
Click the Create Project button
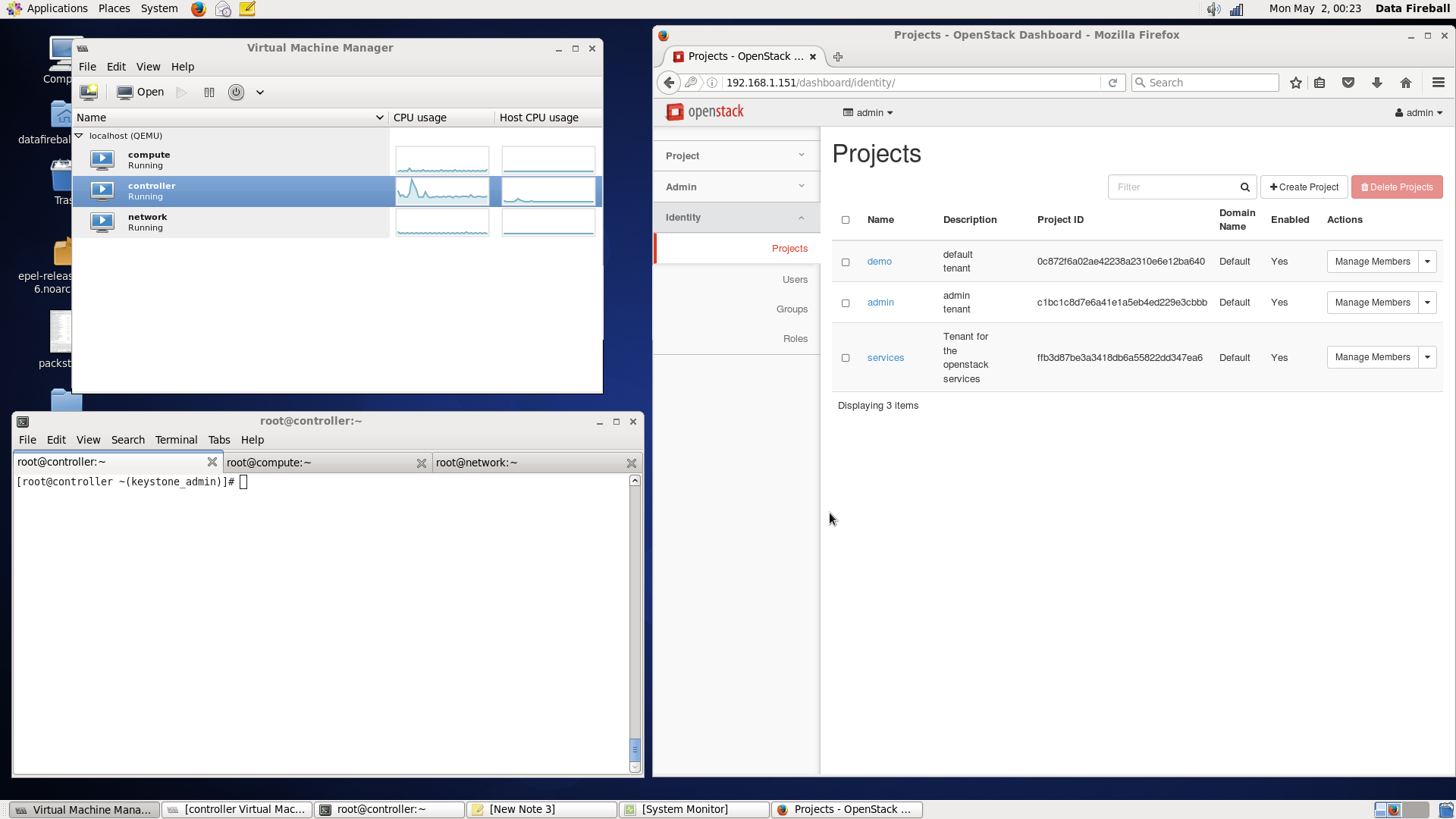tap(1304, 187)
